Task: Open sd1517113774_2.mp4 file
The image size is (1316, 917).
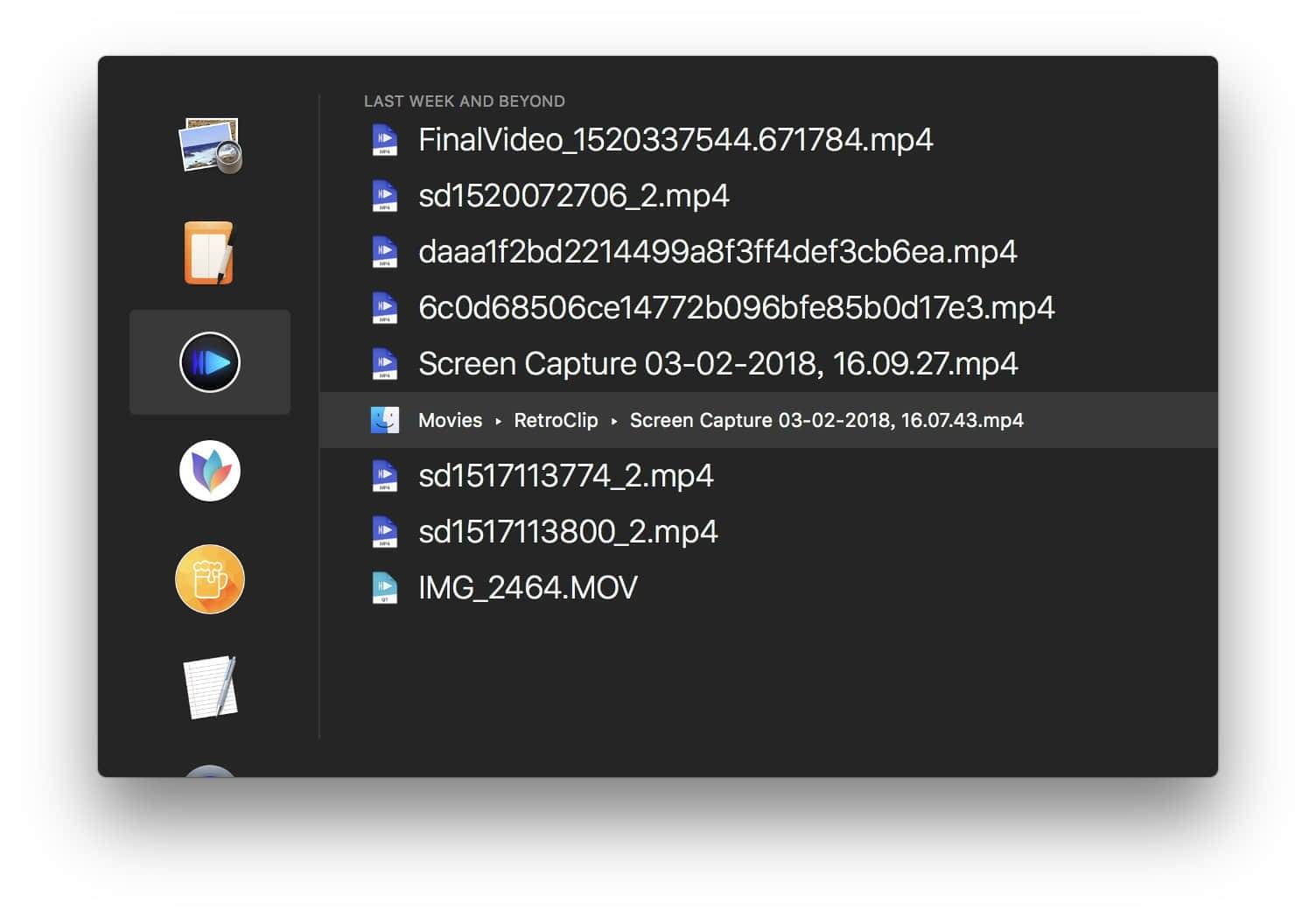Action: tap(566, 476)
